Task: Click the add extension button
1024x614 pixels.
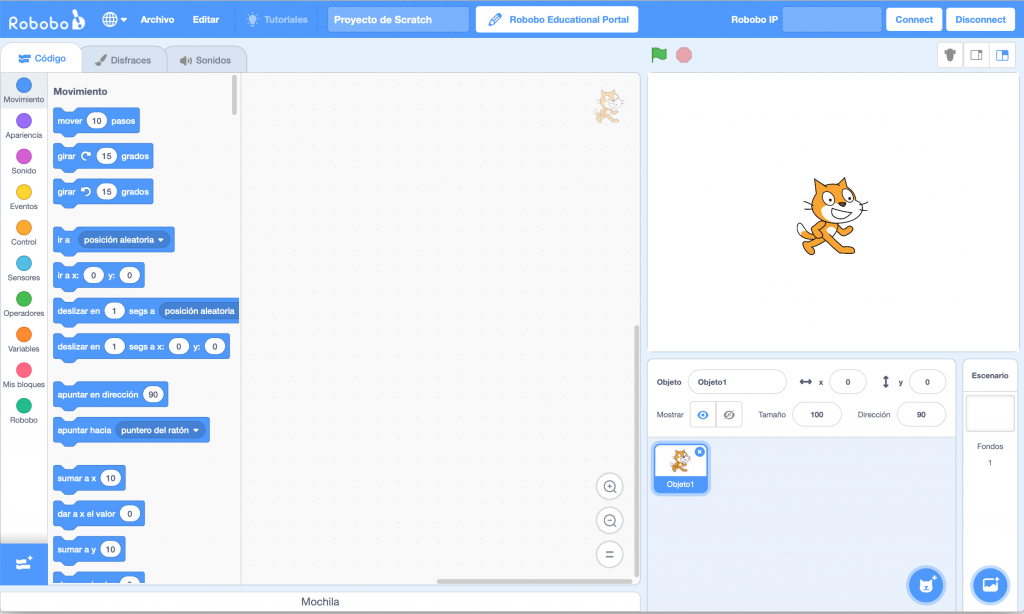Action: point(23,564)
